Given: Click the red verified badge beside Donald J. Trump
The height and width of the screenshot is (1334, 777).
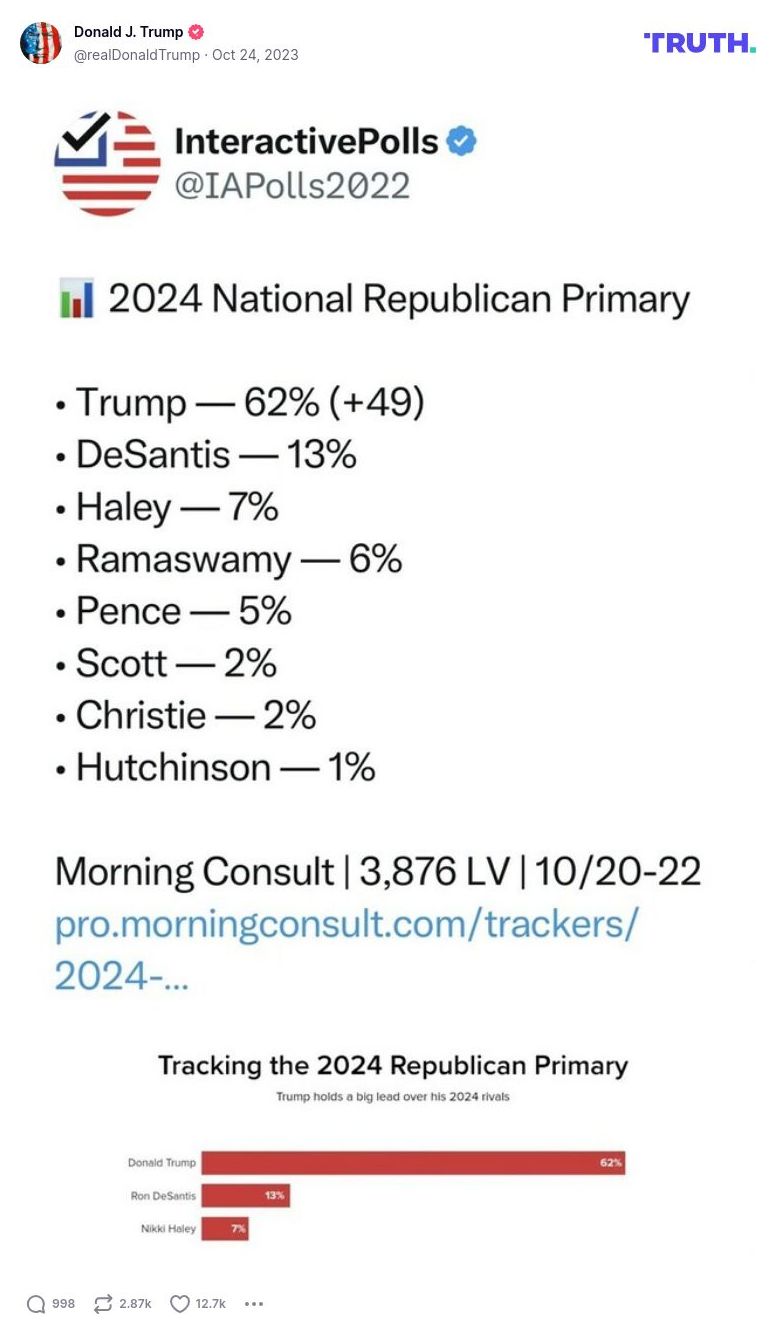Looking at the screenshot, I should coord(196,32).
